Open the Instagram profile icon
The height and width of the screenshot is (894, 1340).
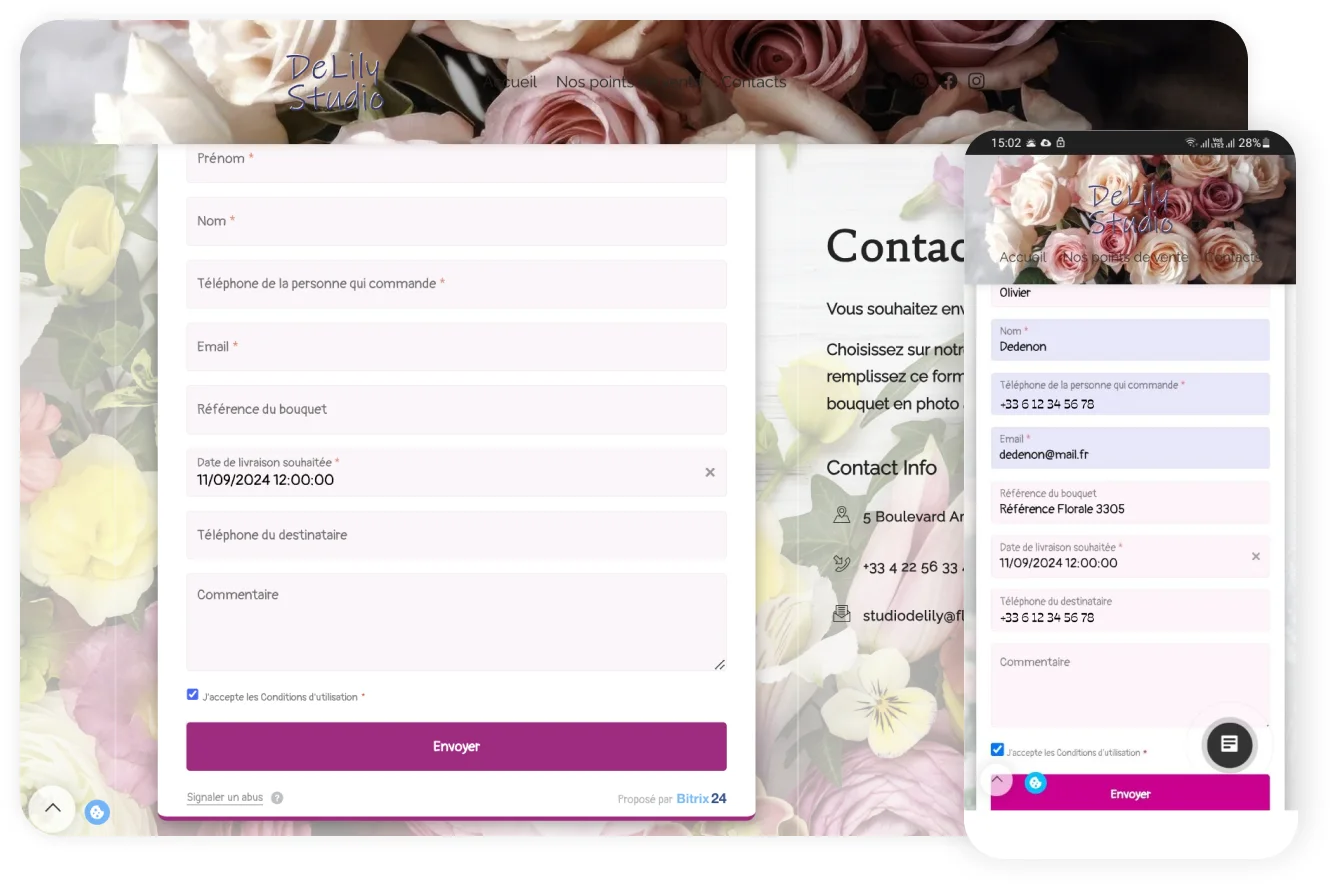(x=976, y=81)
